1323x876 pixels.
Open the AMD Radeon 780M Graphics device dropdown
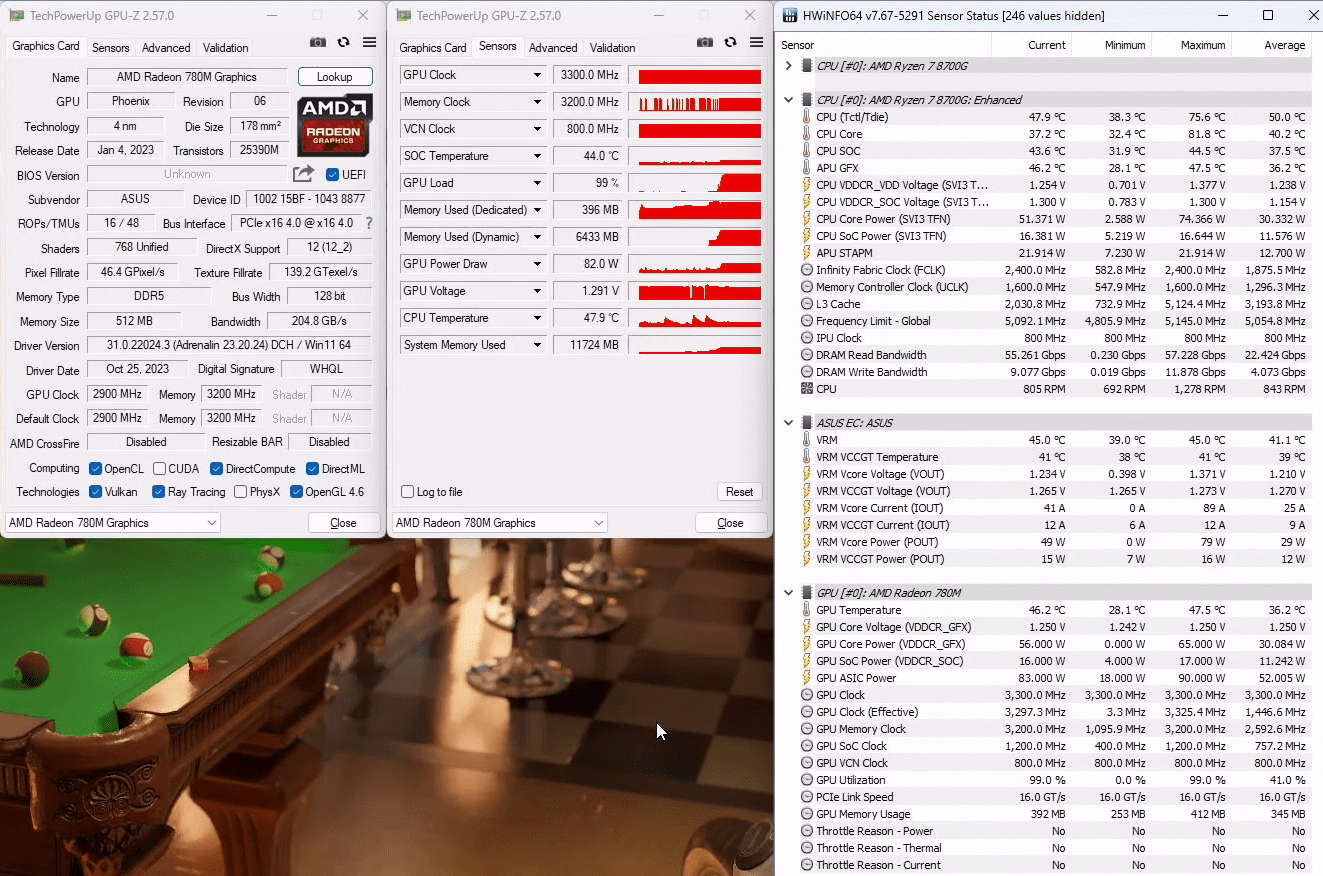pyautogui.click(x=499, y=522)
